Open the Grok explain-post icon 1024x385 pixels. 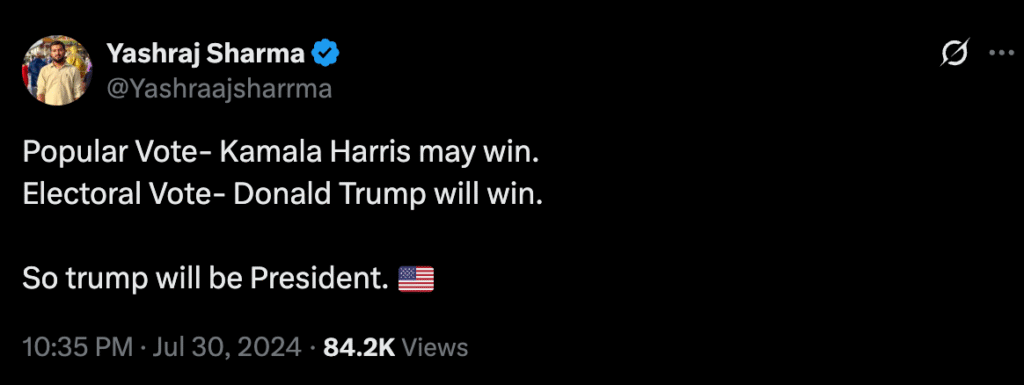tap(954, 53)
